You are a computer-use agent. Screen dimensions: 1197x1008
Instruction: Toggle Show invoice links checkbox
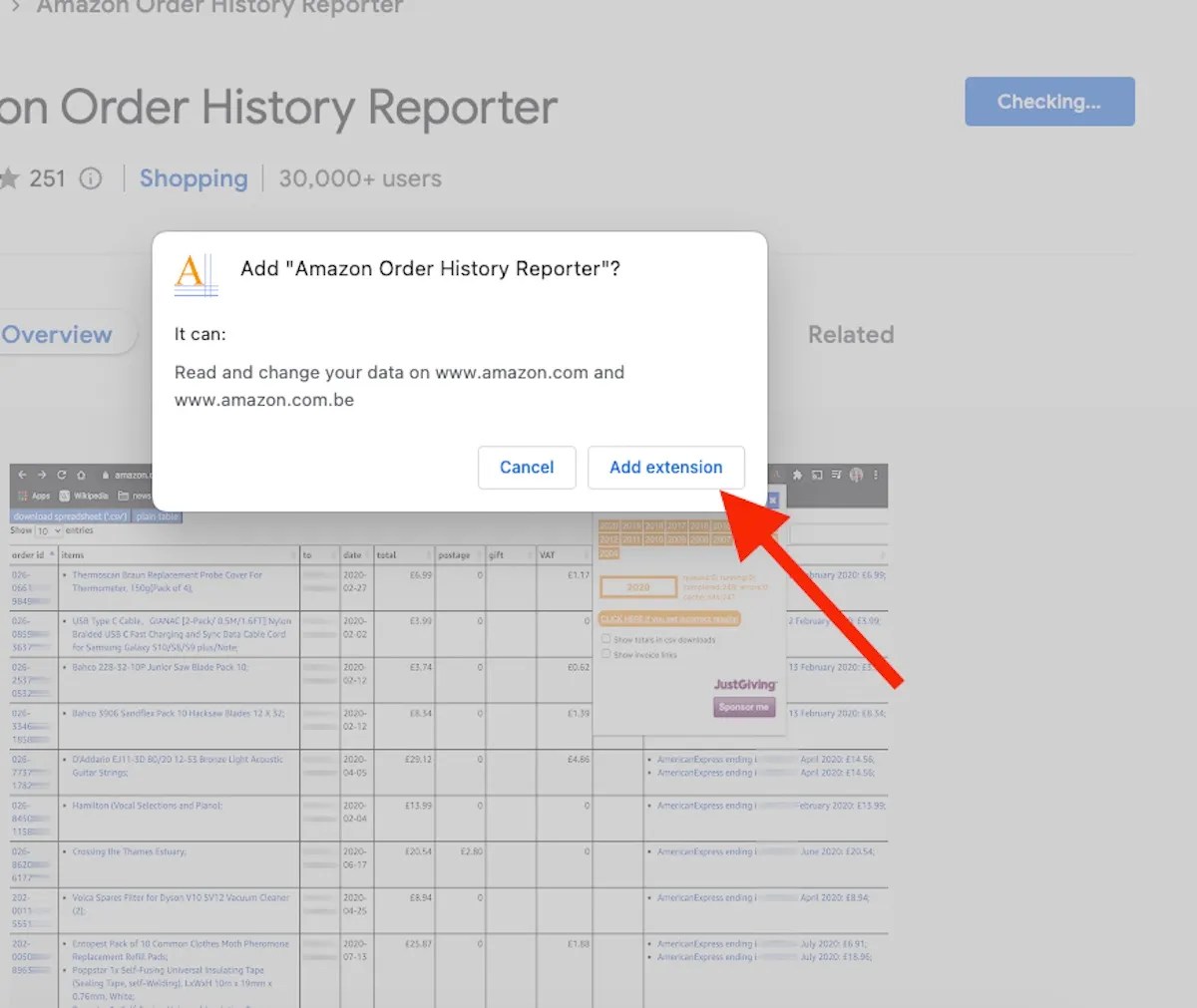point(605,654)
